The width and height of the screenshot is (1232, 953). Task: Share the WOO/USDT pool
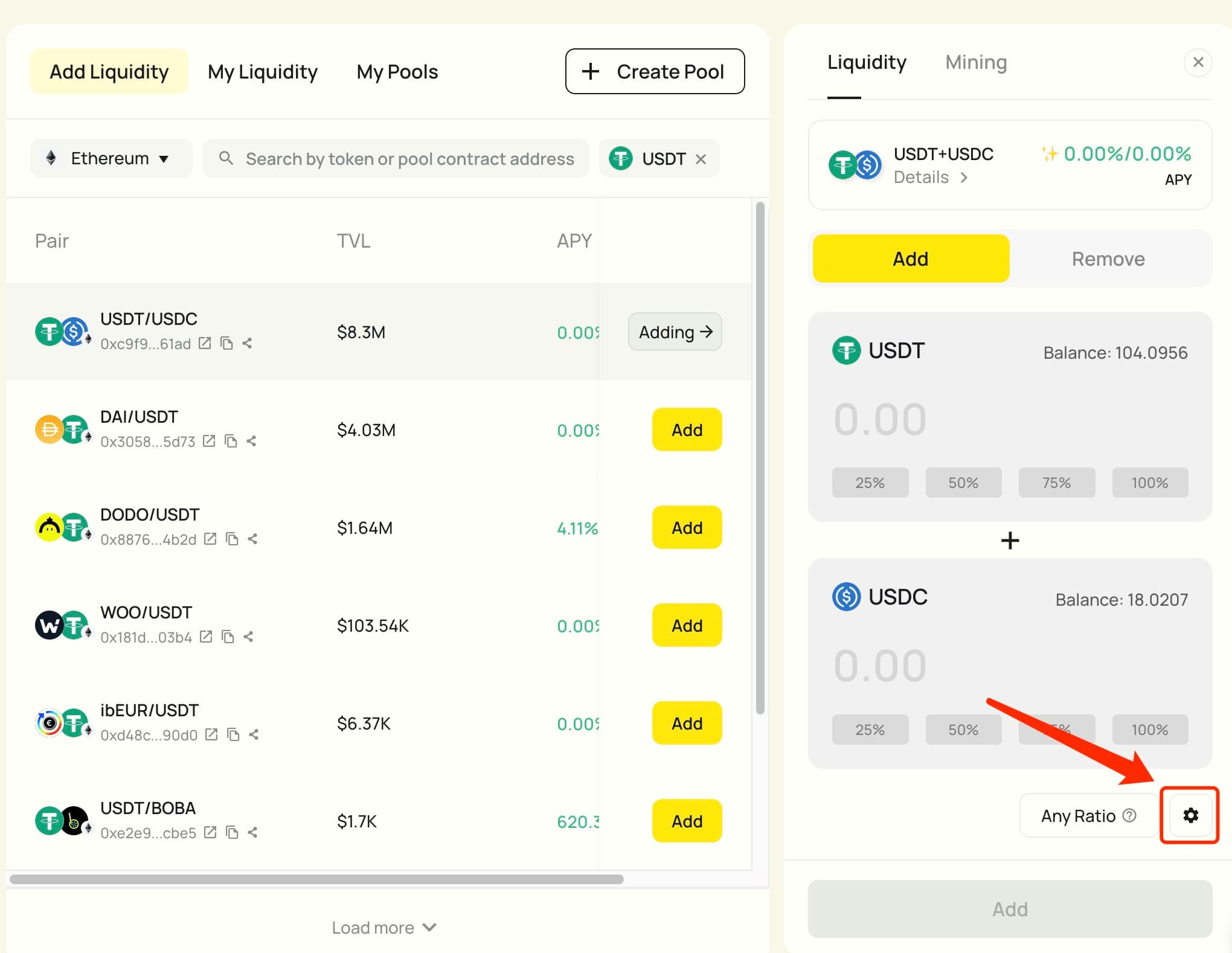[248, 637]
